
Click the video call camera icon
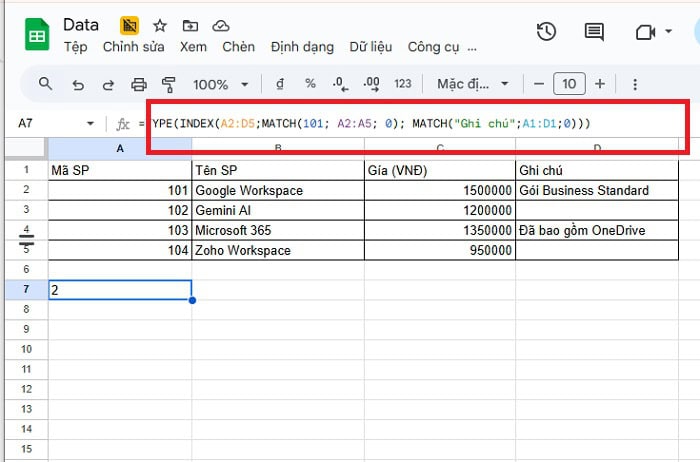tap(645, 32)
